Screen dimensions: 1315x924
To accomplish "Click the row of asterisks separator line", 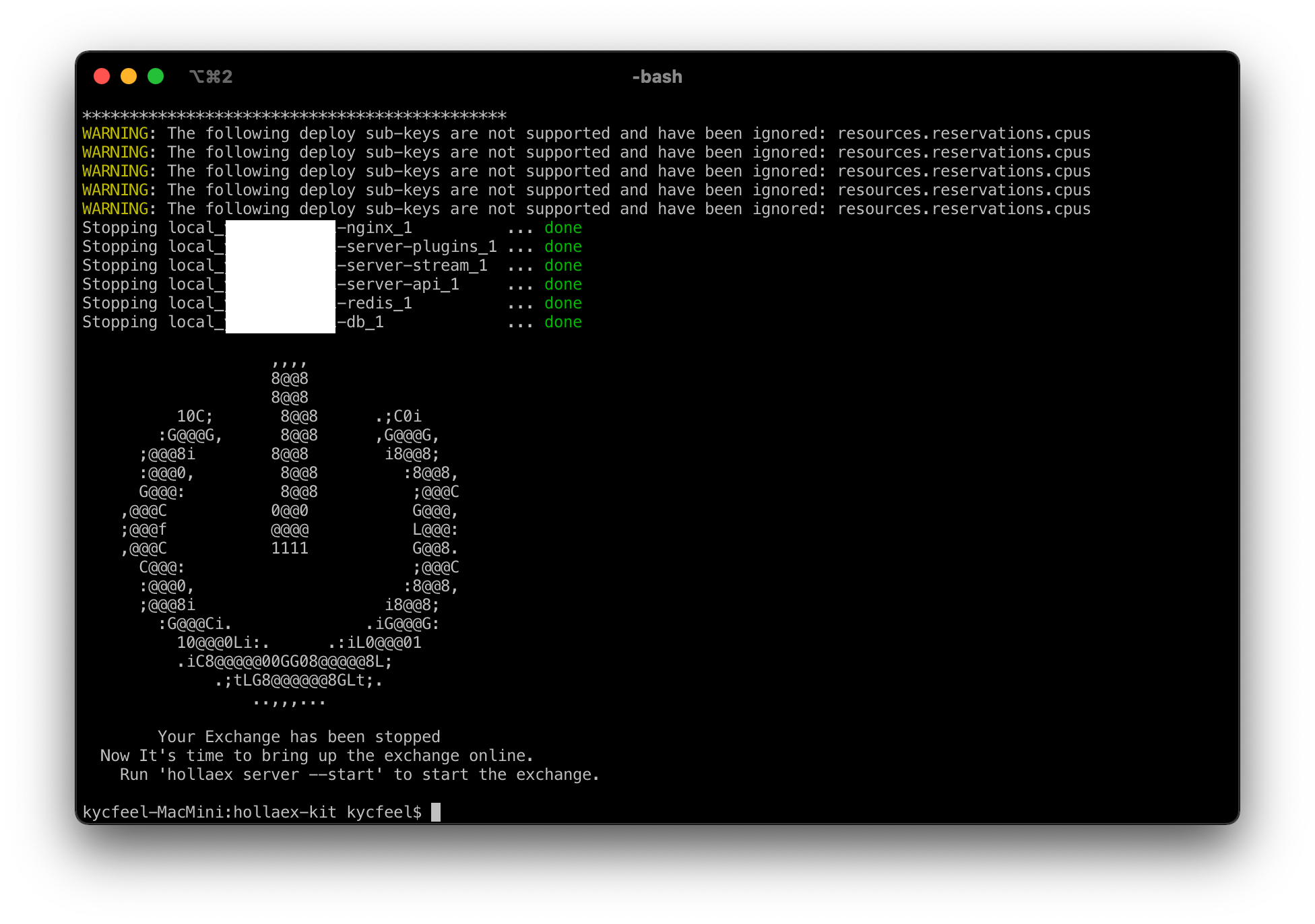I will point(294,115).
